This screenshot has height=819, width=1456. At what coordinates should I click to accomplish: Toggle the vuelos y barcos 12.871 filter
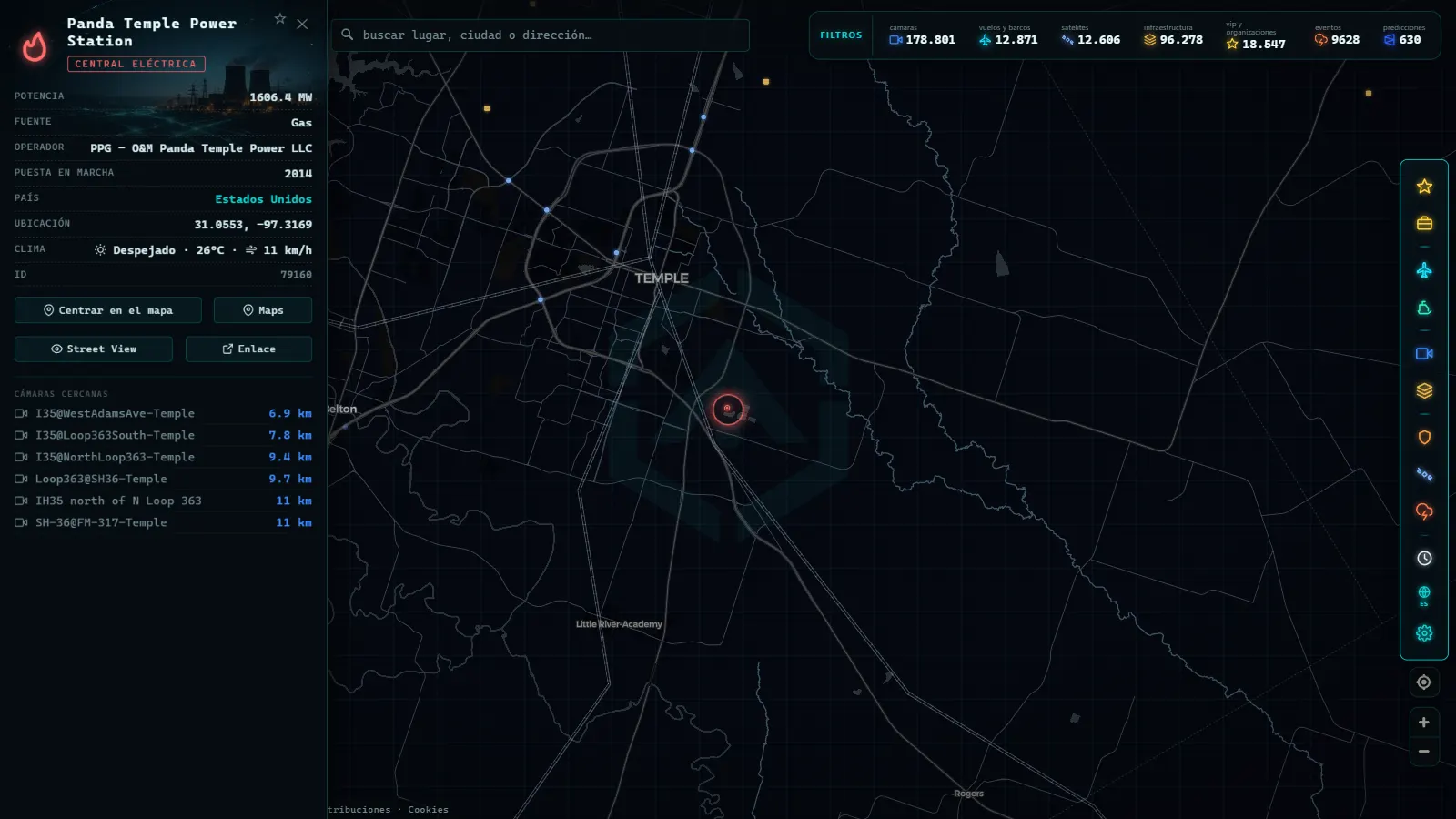pos(1007,36)
